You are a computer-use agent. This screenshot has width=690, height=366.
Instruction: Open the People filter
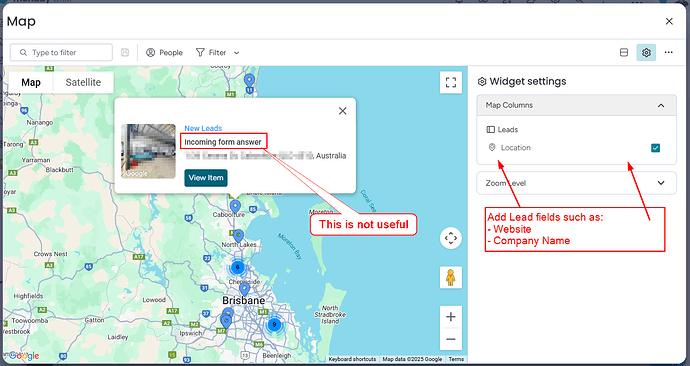tap(164, 52)
